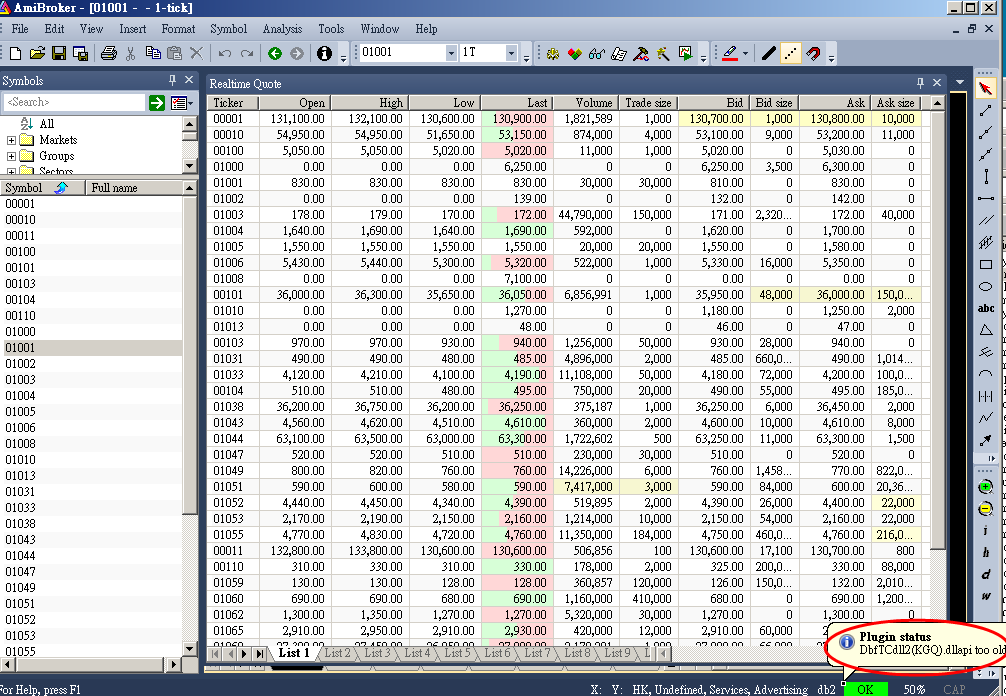Click into the Search symbols field
Viewport: 1006px width, 696px height.
pyautogui.click(x=74, y=102)
